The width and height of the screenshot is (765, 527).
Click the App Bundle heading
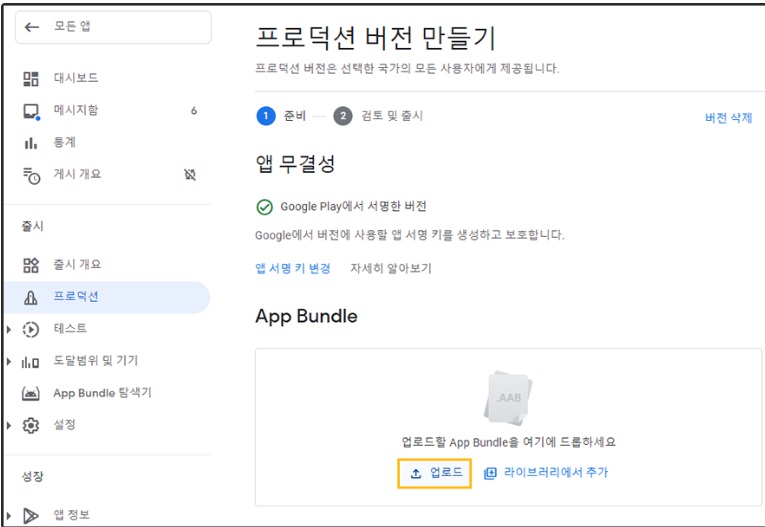(x=306, y=317)
